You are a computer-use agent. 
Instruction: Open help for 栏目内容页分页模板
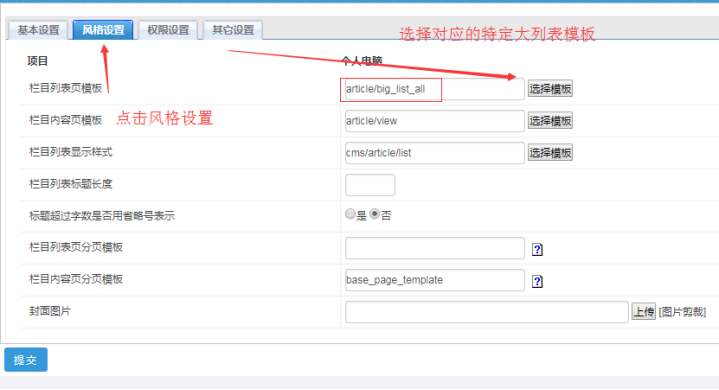click(537, 281)
